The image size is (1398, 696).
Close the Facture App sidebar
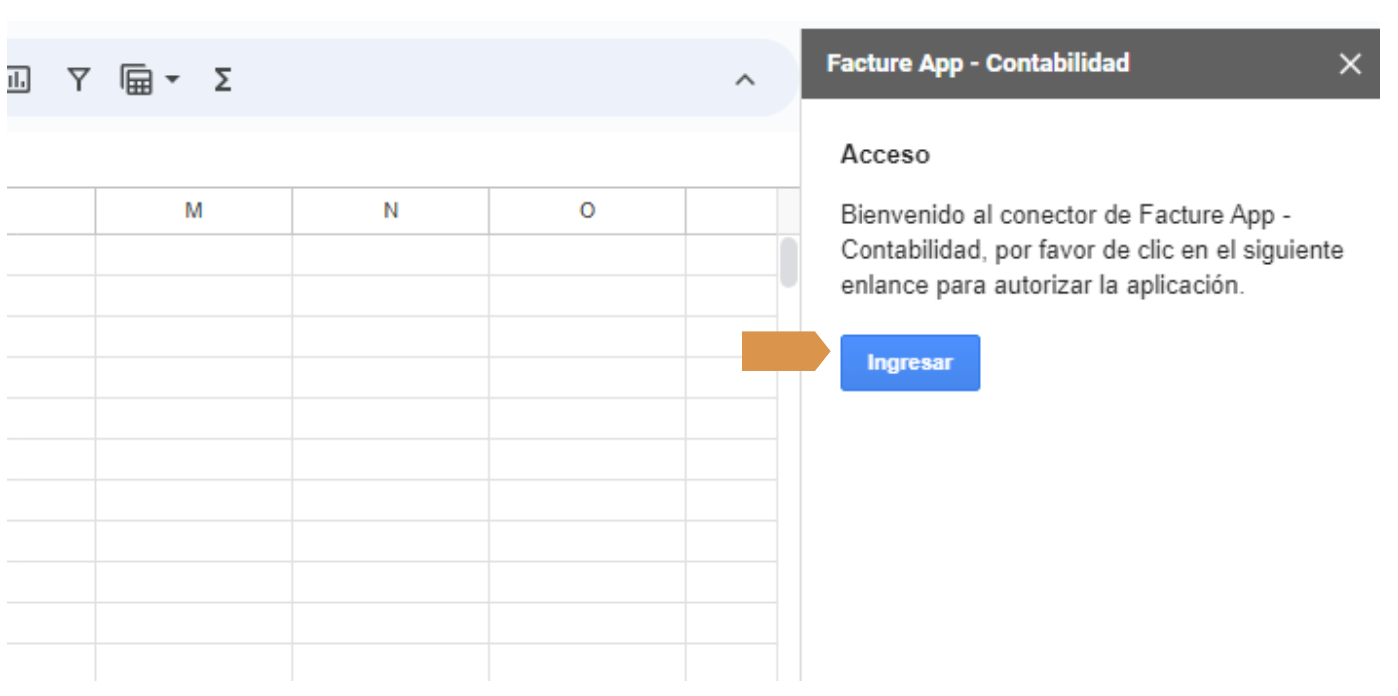pyautogui.click(x=1350, y=65)
